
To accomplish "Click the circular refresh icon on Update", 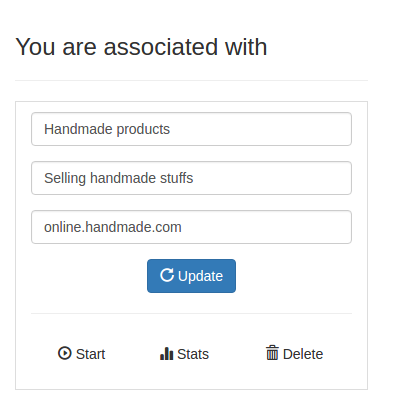I will tap(167, 275).
